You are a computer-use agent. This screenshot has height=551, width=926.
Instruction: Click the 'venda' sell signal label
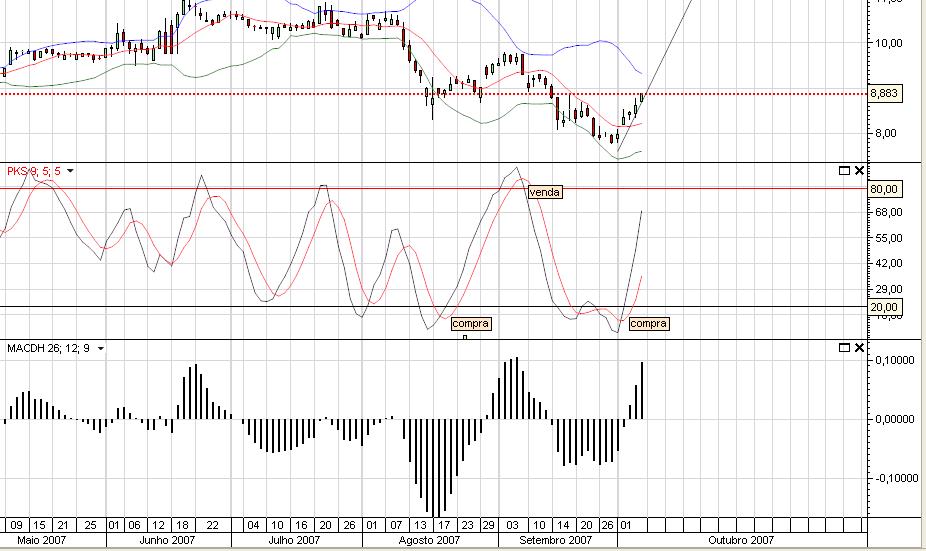pyautogui.click(x=544, y=192)
